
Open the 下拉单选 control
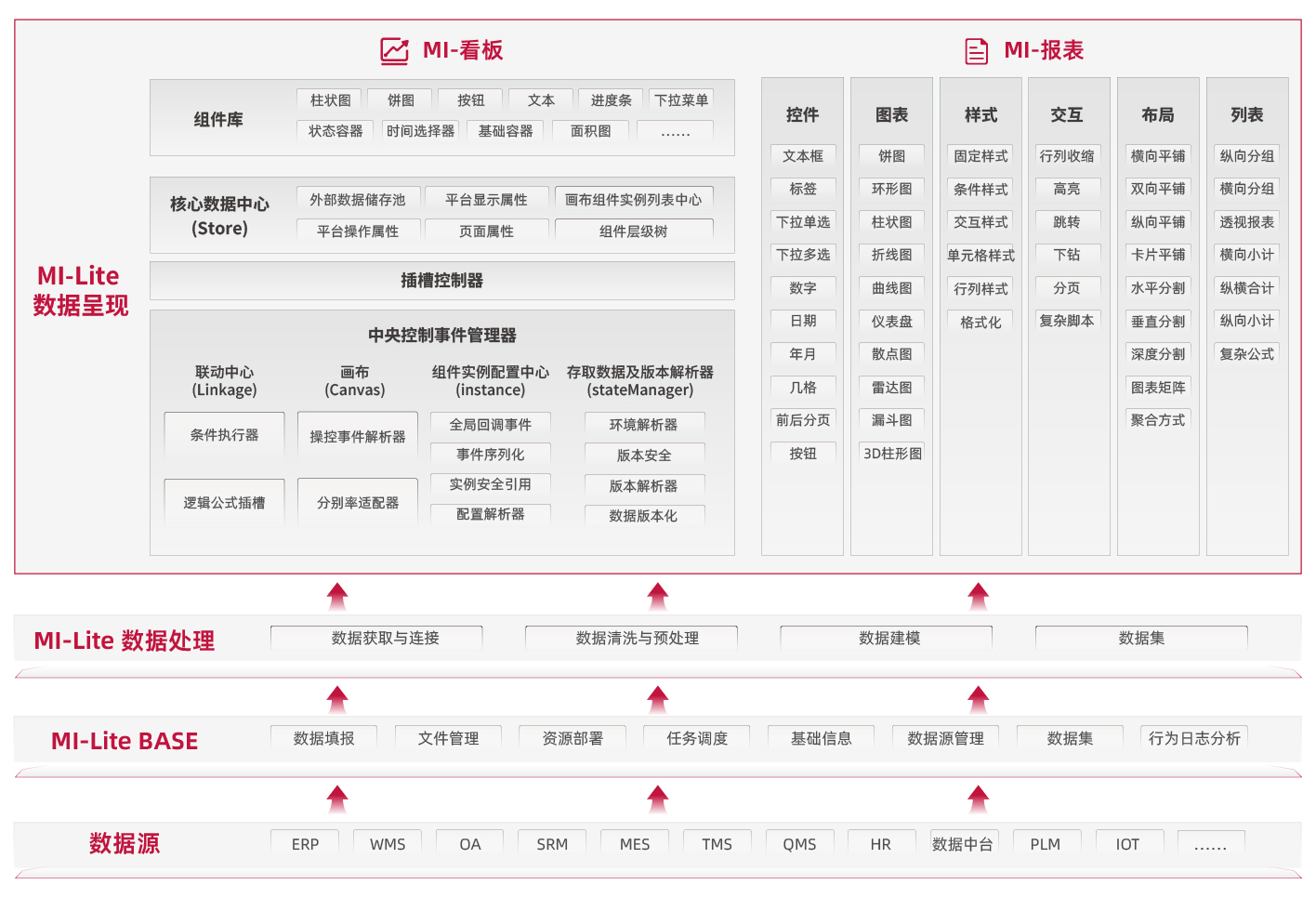tap(803, 221)
